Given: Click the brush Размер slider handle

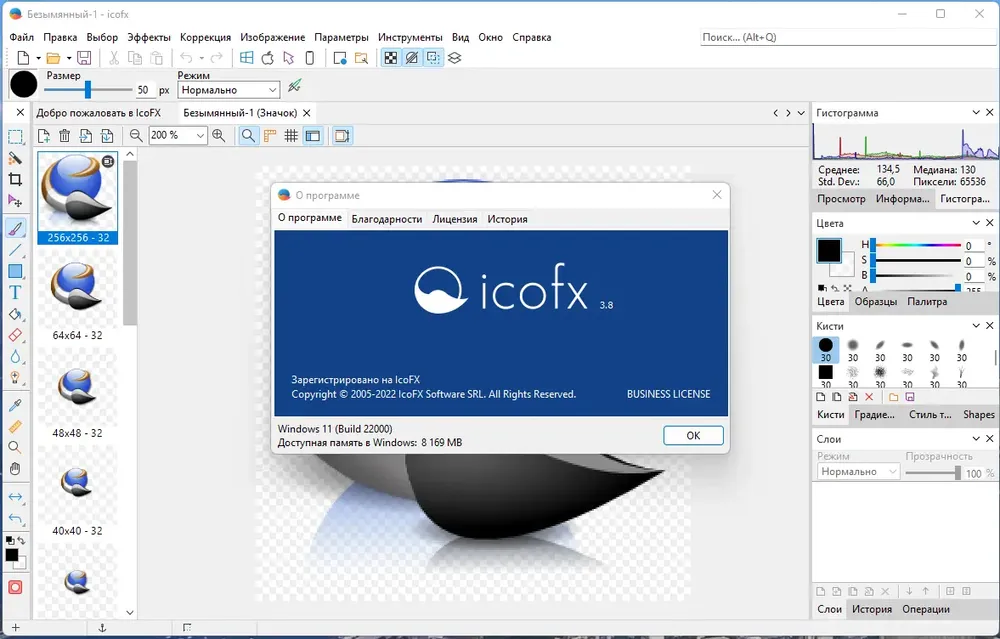Looking at the screenshot, I should pos(88,89).
